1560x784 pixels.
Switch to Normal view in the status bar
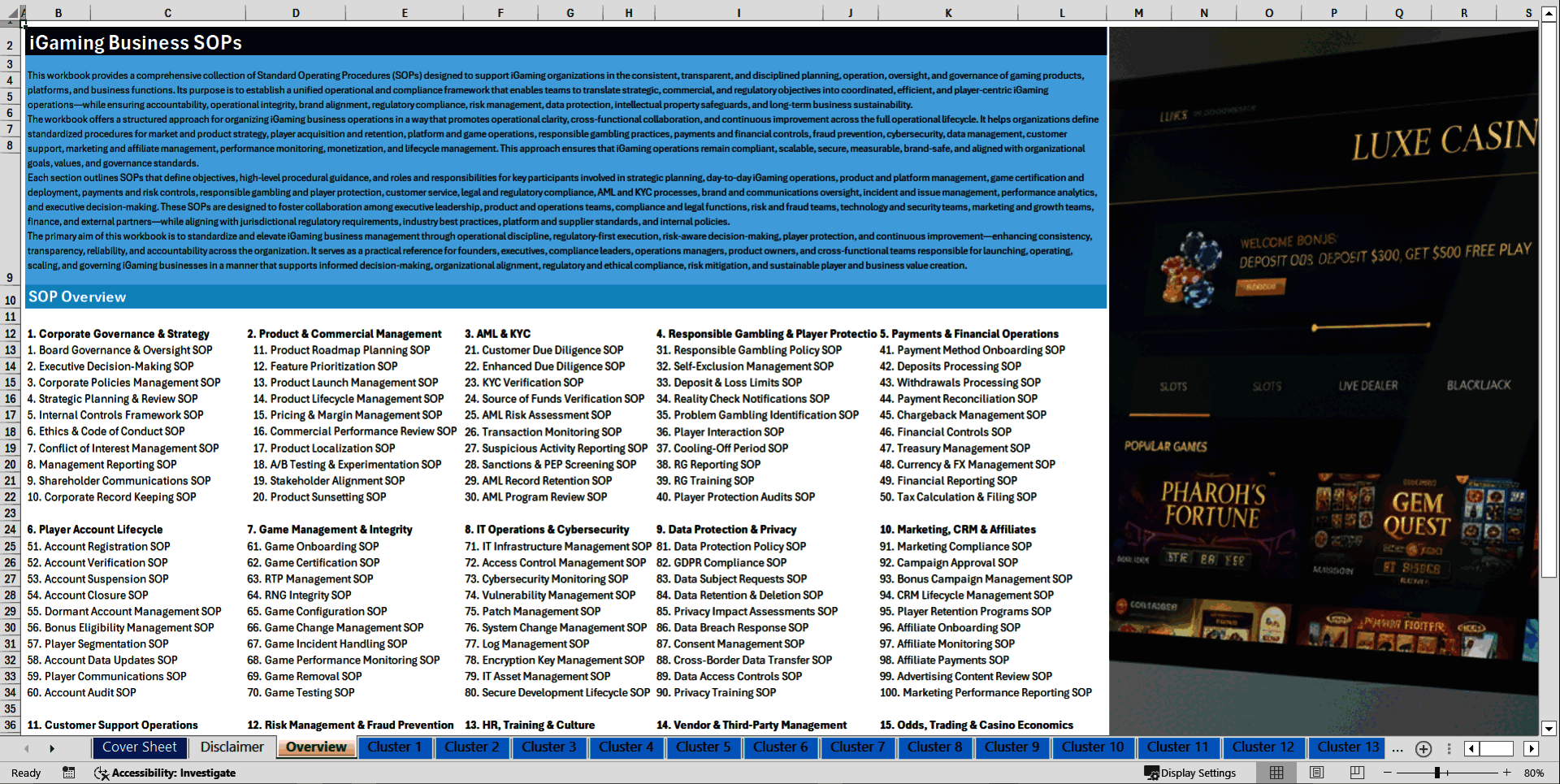(x=1276, y=773)
